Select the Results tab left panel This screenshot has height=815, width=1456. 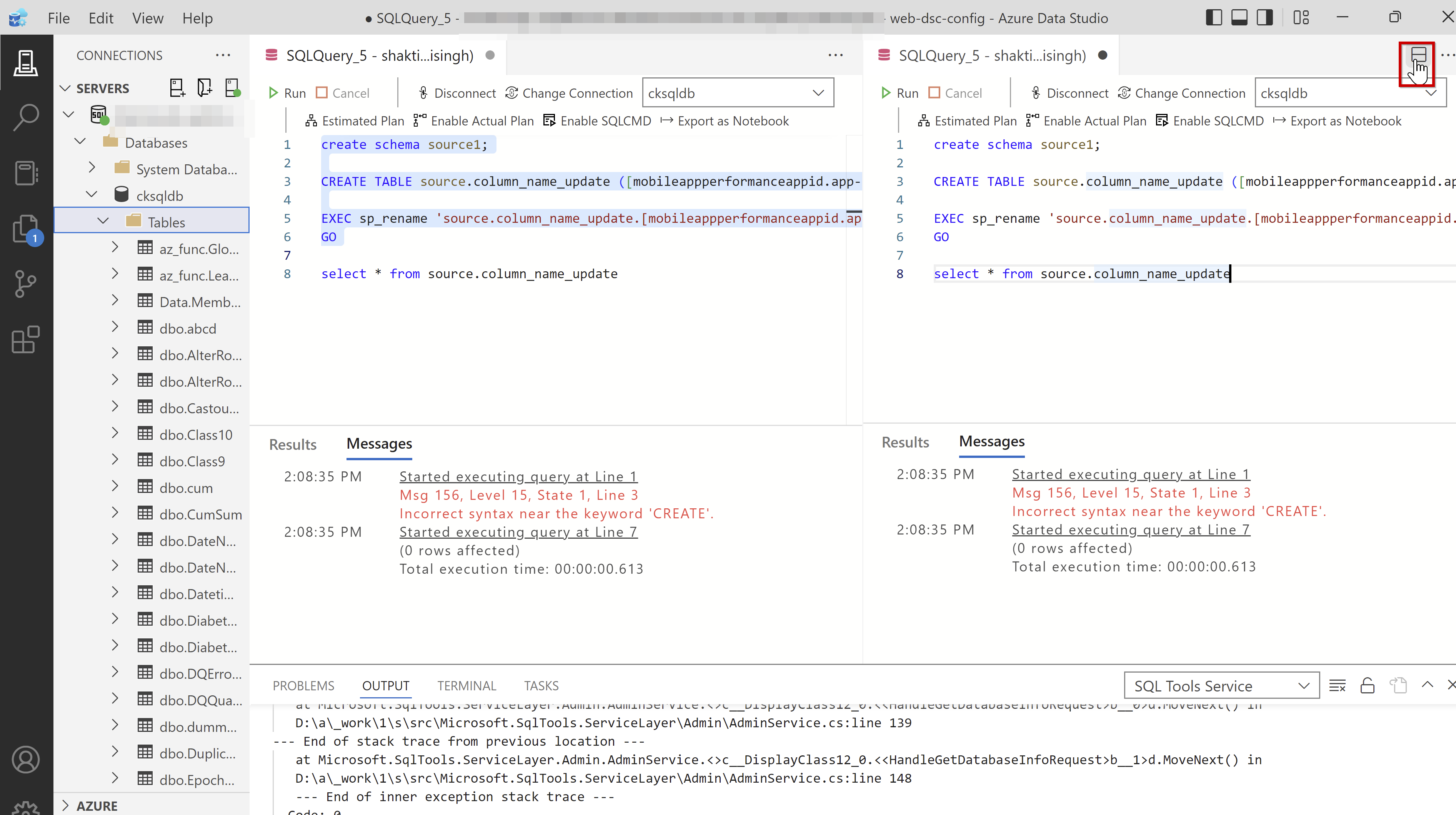point(293,443)
